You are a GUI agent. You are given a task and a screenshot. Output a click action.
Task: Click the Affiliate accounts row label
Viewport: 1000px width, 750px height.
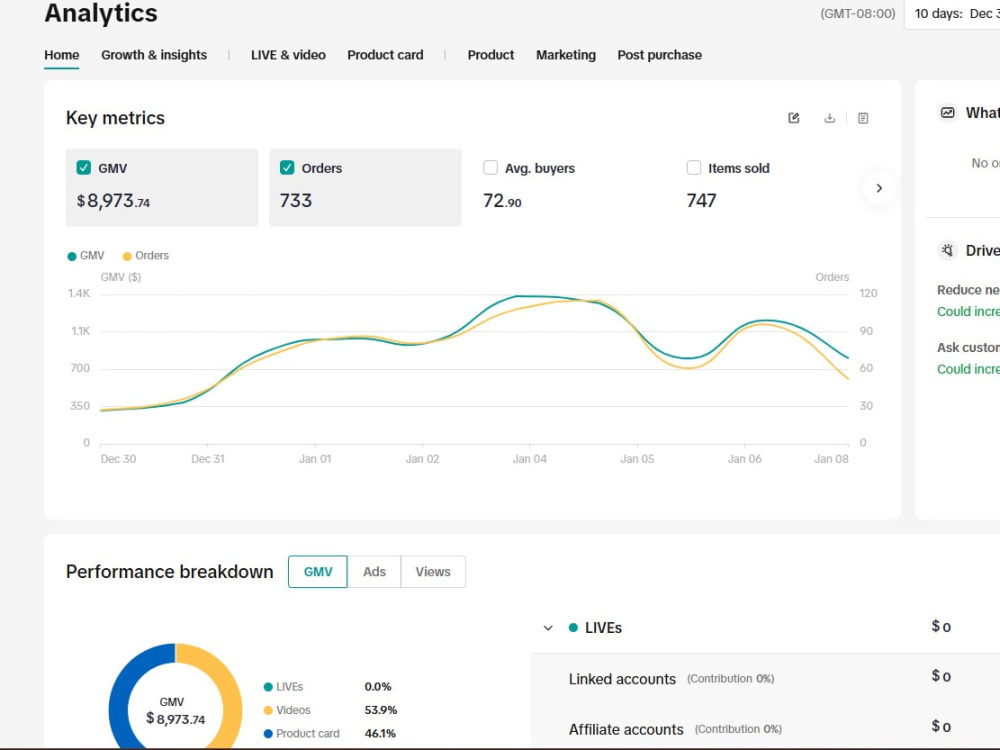pyautogui.click(x=626, y=729)
